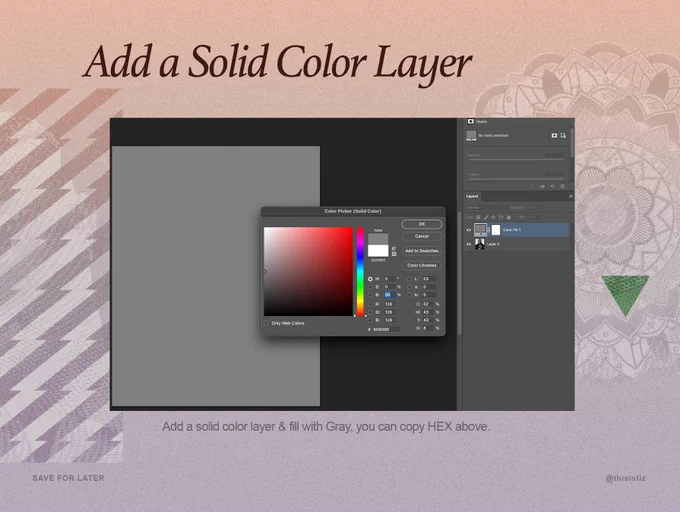Select the RGB blue B radio button
Screen dimensions: 680x512
[370, 320]
